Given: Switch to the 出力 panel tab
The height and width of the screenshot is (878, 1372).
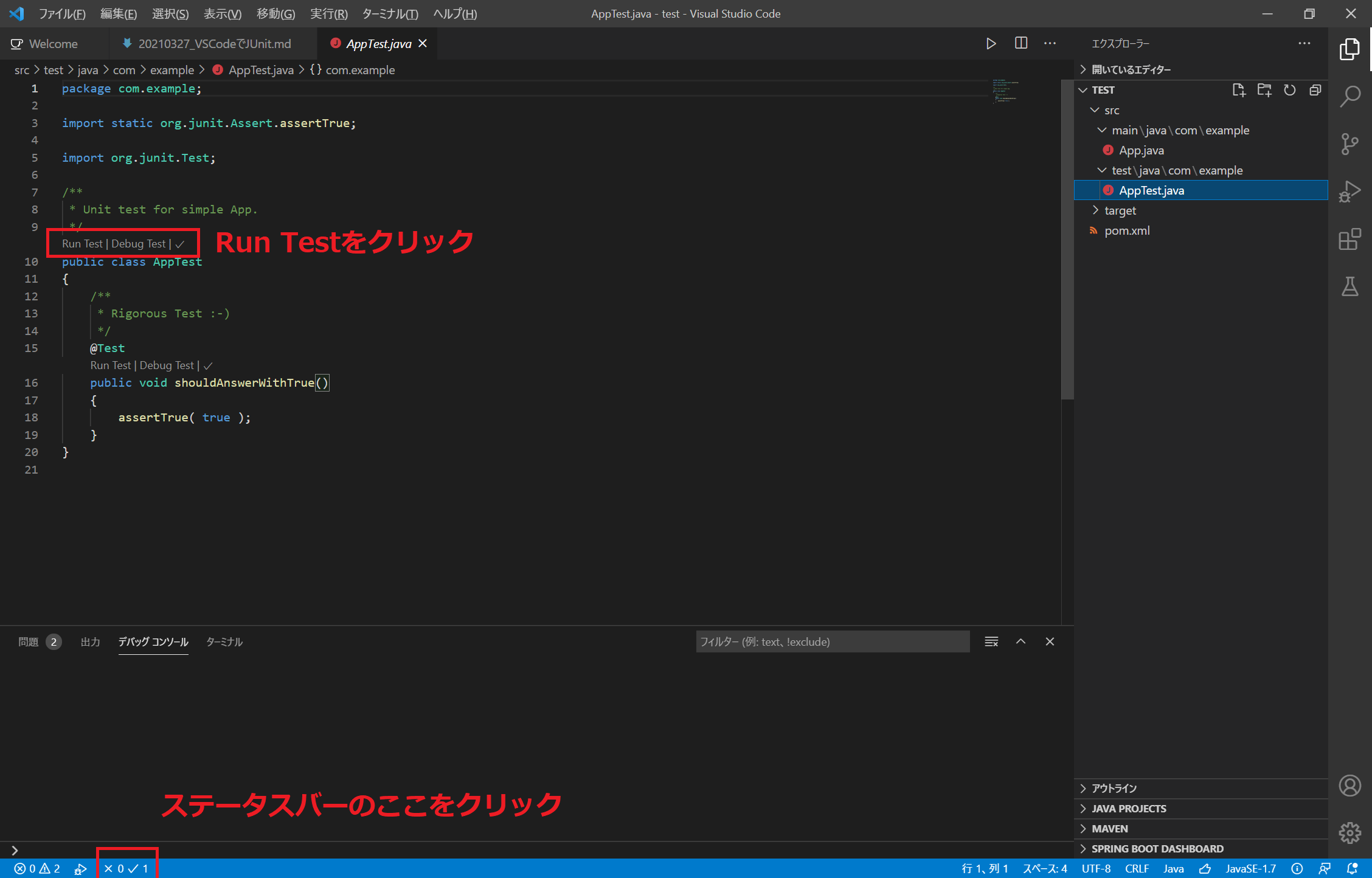Looking at the screenshot, I should point(90,641).
